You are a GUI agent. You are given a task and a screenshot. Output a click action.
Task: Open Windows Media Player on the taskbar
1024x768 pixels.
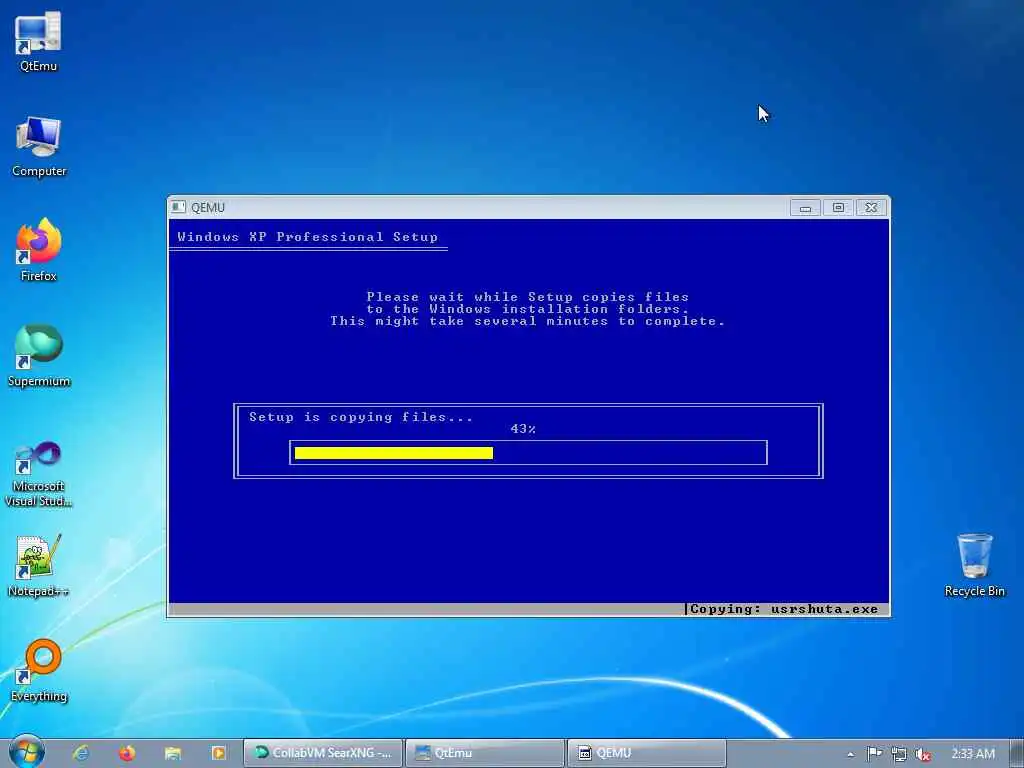pos(218,753)
